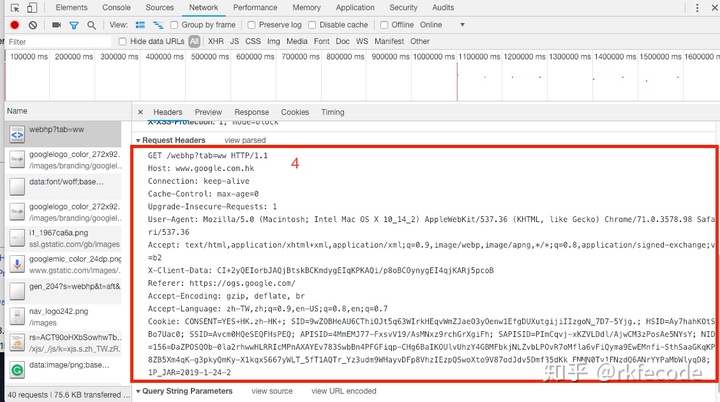This screenshot has height=402, width=720.
Task: Select the rs=ACT90oHXbSowhwTb script icon
Action: point(17,343)
